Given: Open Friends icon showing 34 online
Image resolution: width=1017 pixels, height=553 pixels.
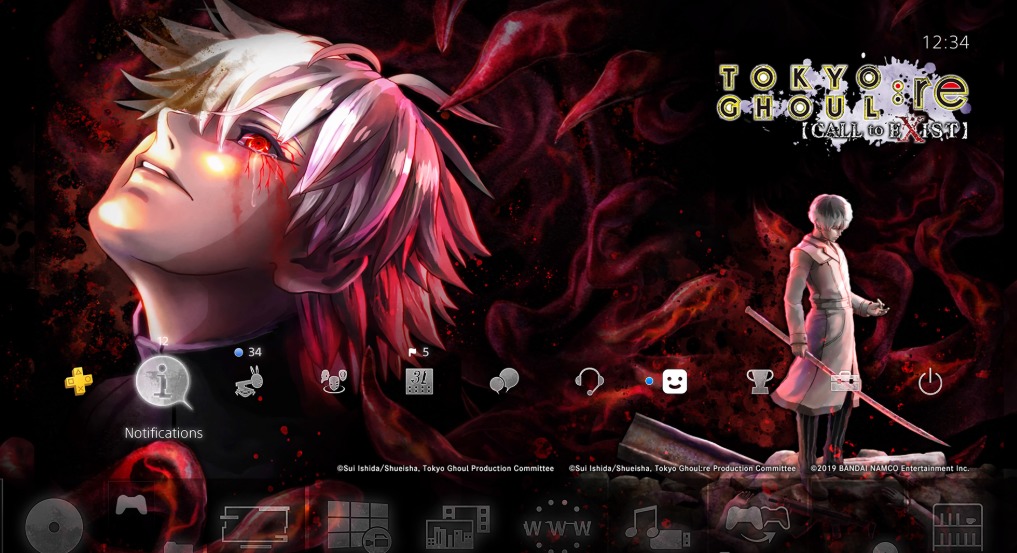Looking at the screenshot, I should pos(246,381).
